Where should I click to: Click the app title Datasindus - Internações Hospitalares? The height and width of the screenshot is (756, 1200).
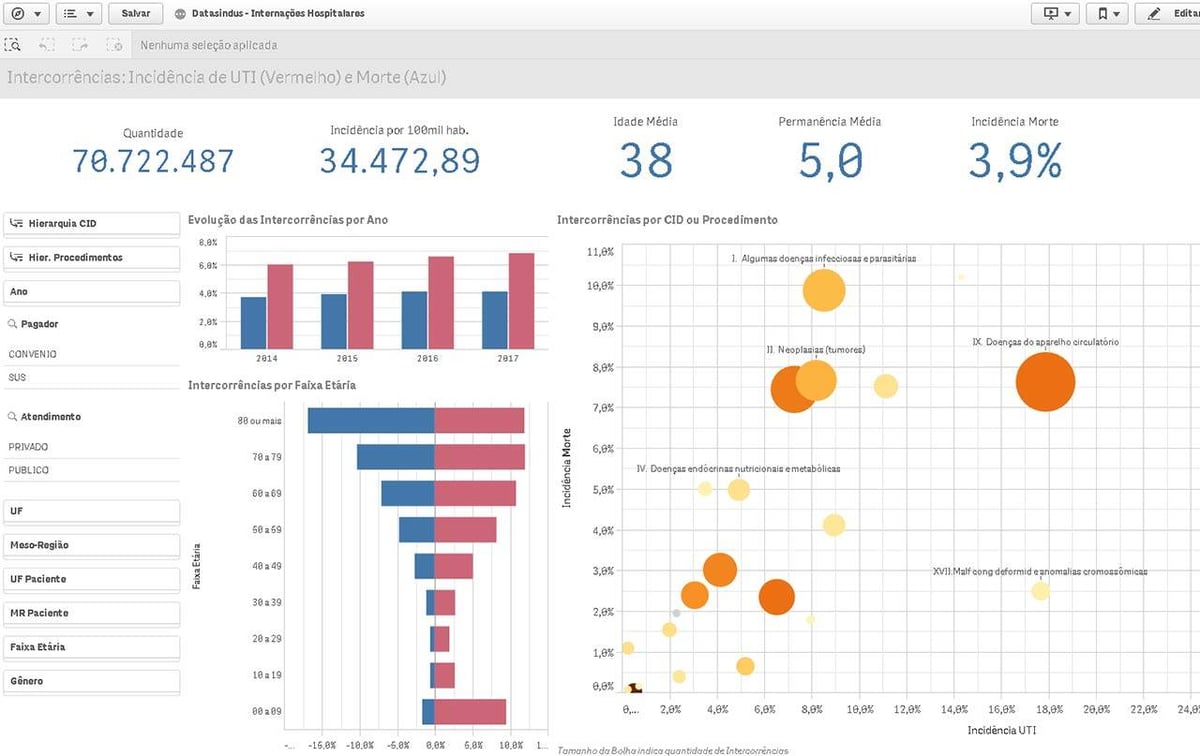[x=279, y=14]
